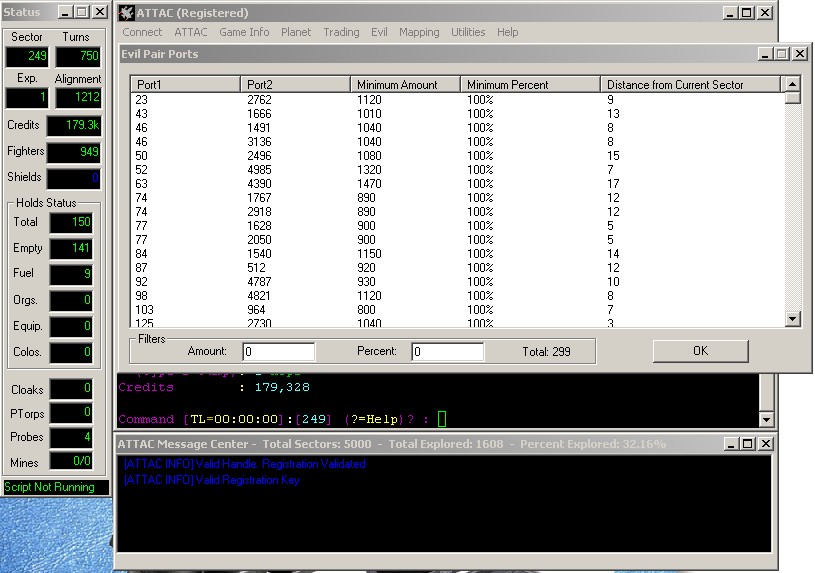Sort by Port1 column header
Image resolution: width=815 pixels, height=573 pixels.
(x=185, y=85)
